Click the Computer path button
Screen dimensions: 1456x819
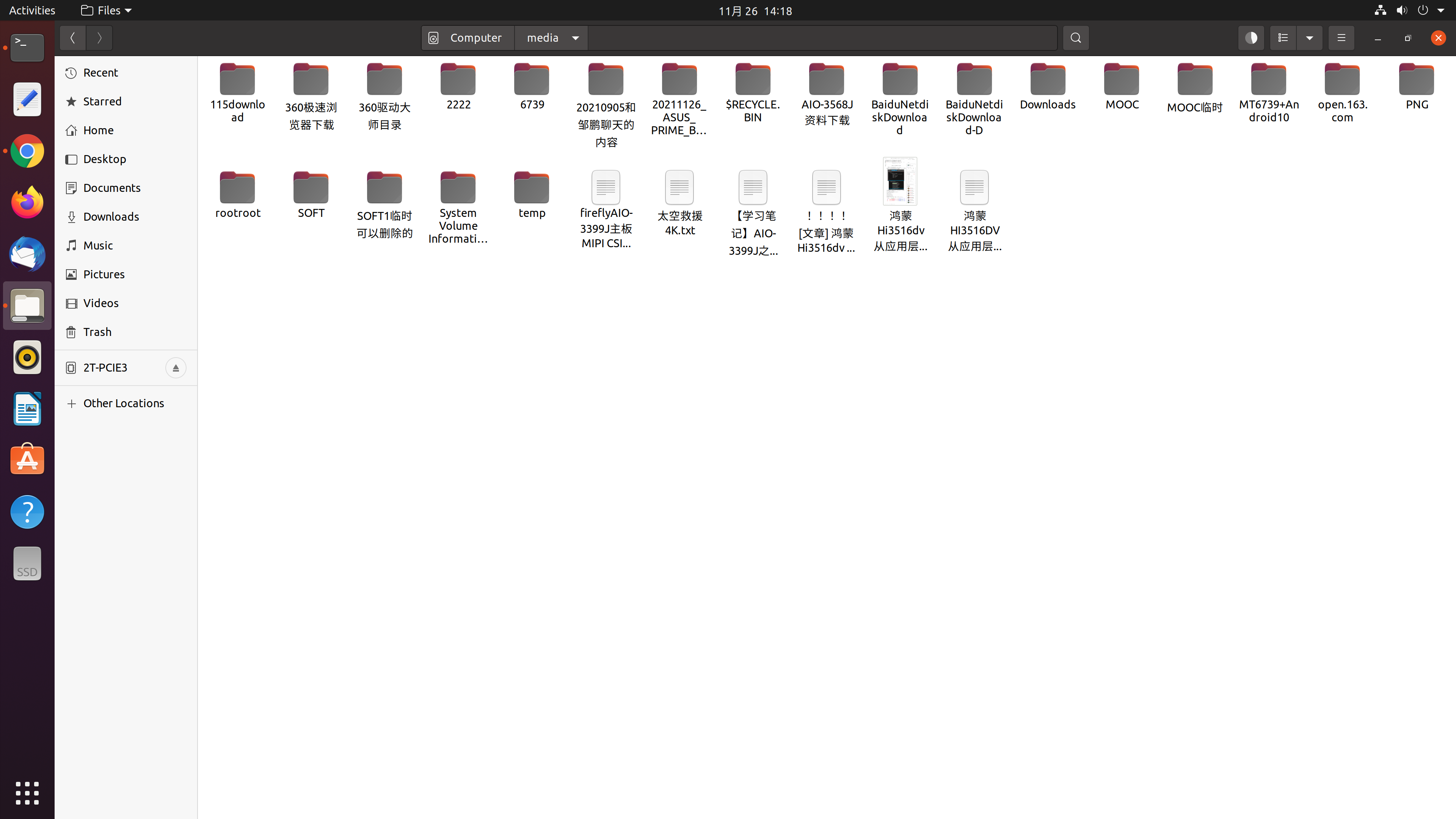(468, 38)
